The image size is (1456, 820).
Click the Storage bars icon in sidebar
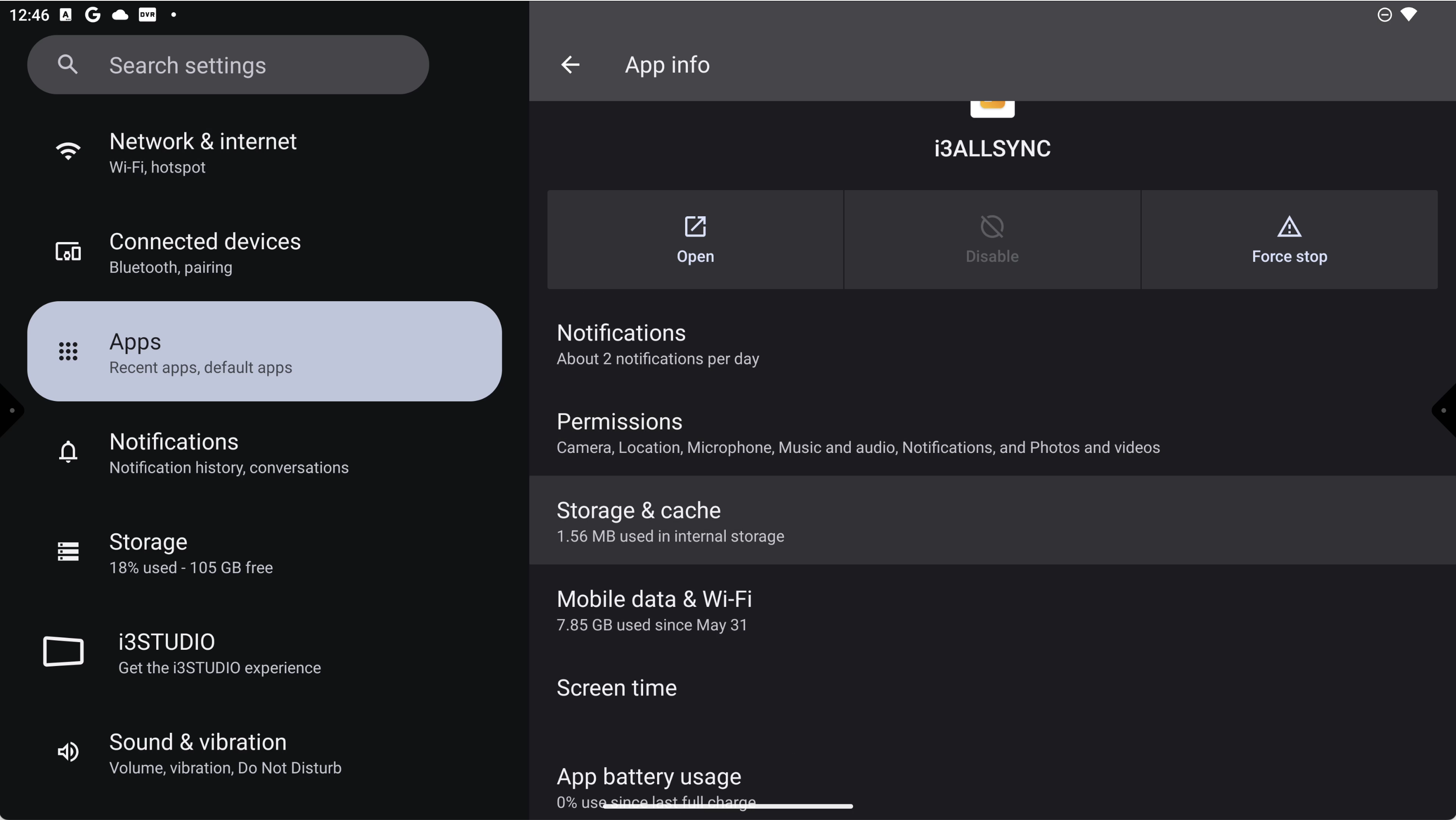(68, 552)
